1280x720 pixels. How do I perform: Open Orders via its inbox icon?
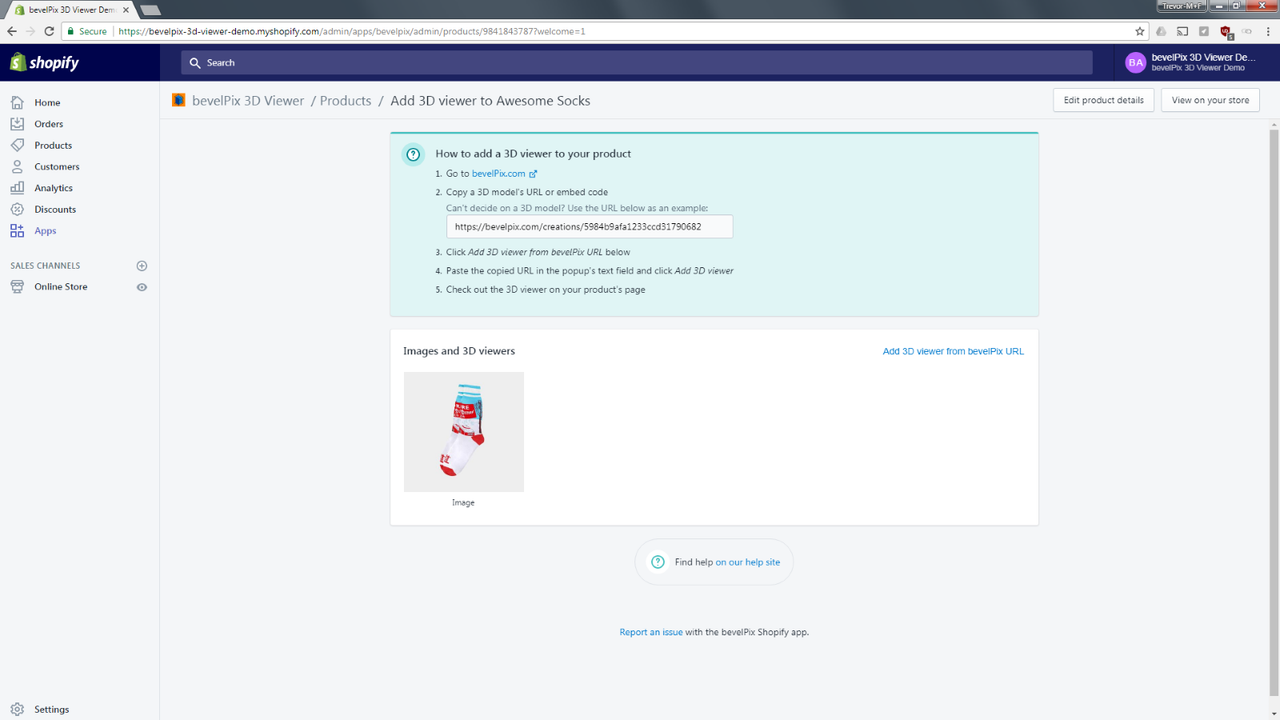click(17, 124)
